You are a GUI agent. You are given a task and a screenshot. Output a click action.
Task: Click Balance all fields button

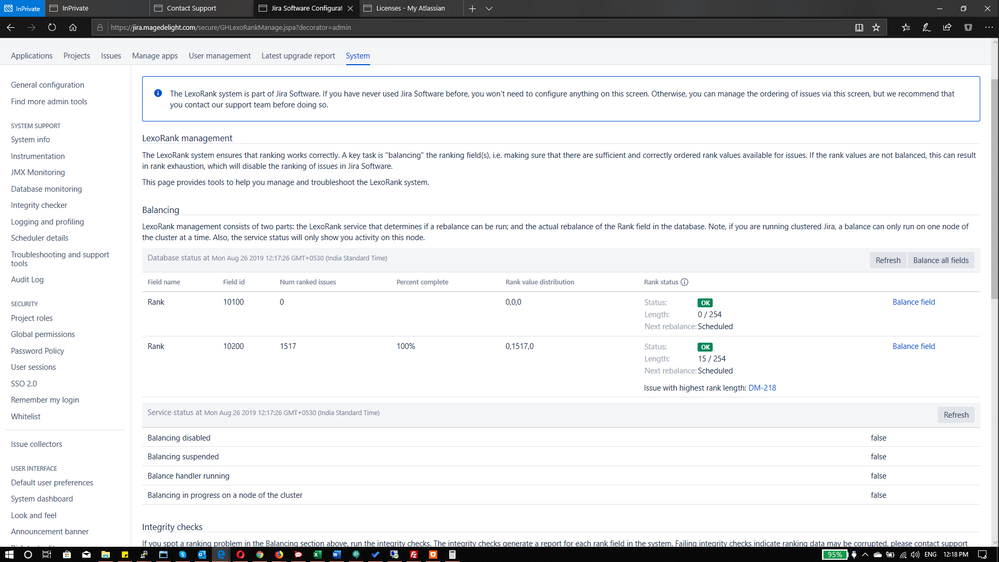coord(940,260)
